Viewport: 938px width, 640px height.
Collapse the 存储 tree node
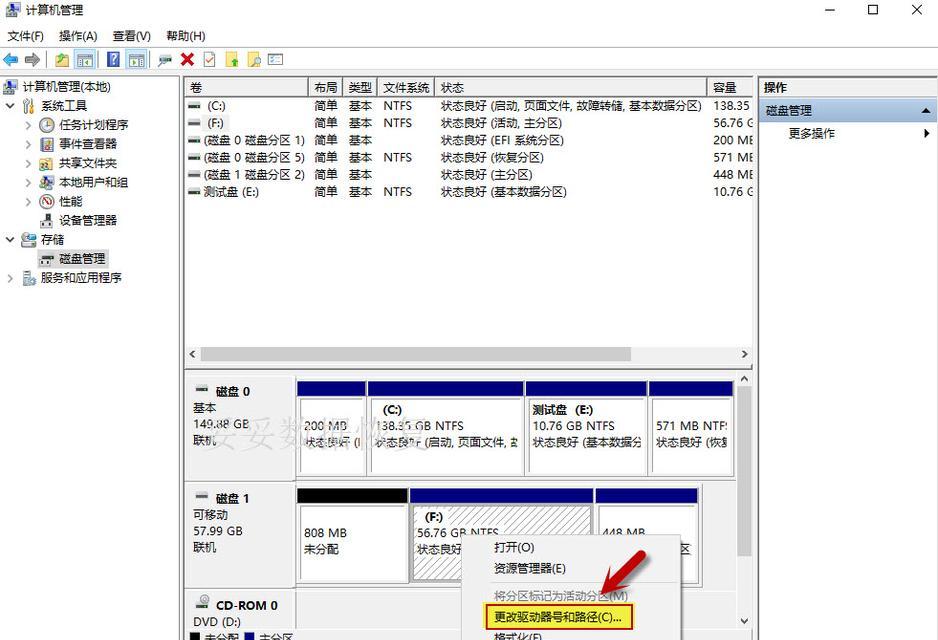(x=10, y=240)
